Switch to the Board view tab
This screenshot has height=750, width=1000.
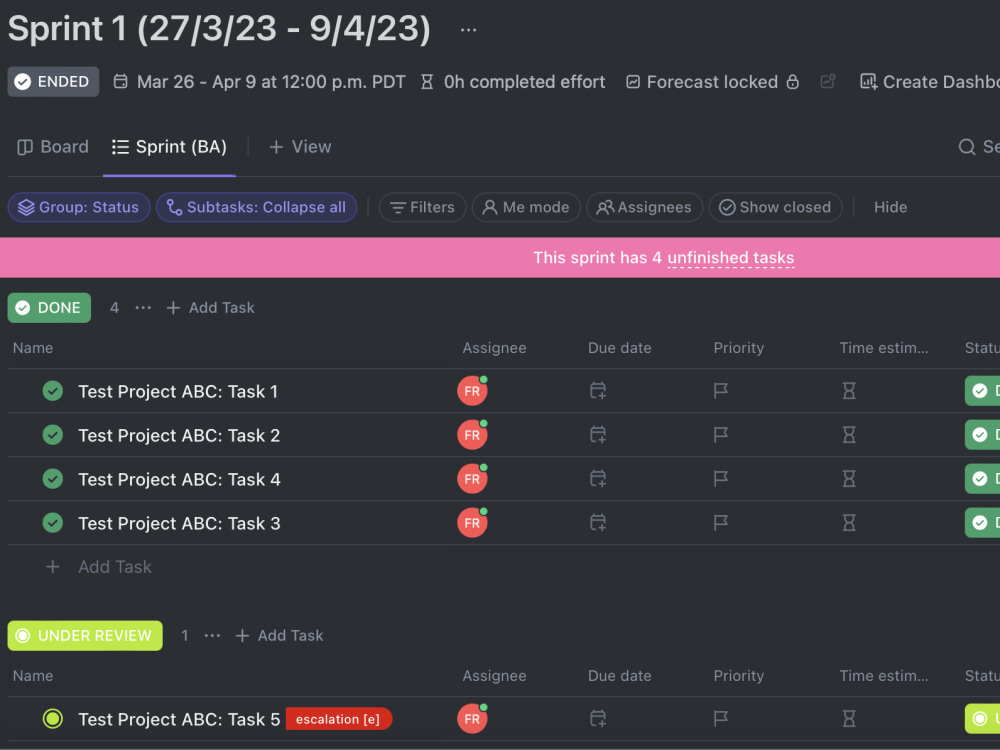tap(53, 147)
